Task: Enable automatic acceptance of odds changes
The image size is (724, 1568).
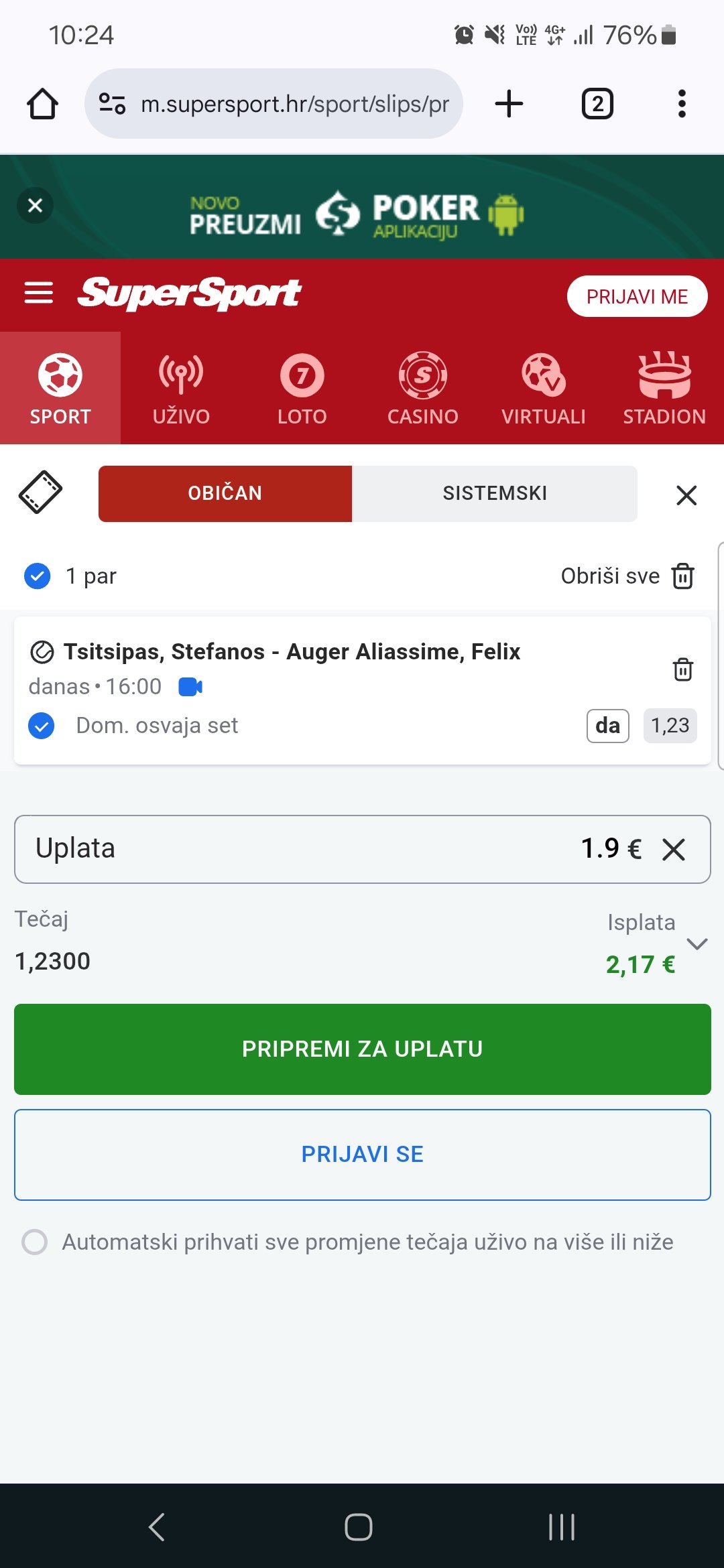Action: [35, 1242]
